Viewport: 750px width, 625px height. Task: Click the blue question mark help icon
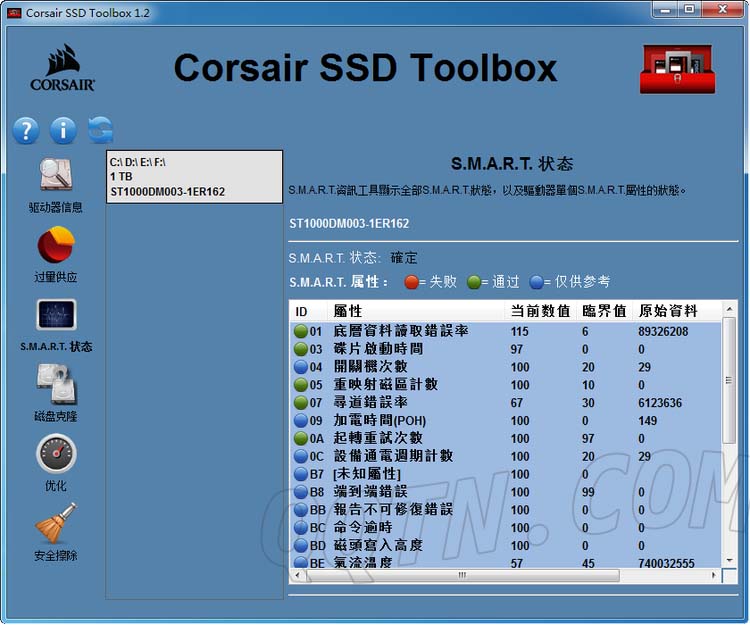[x=26, y=130]
